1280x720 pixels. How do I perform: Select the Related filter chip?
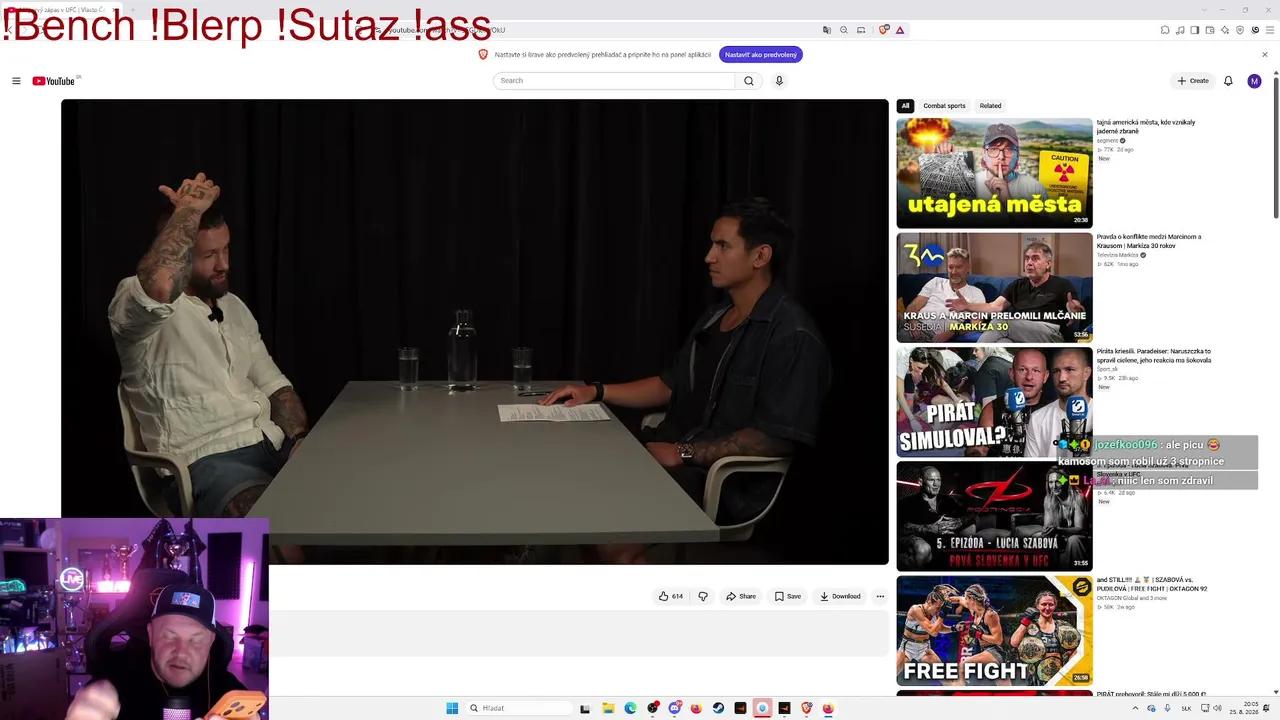[990, 106]
